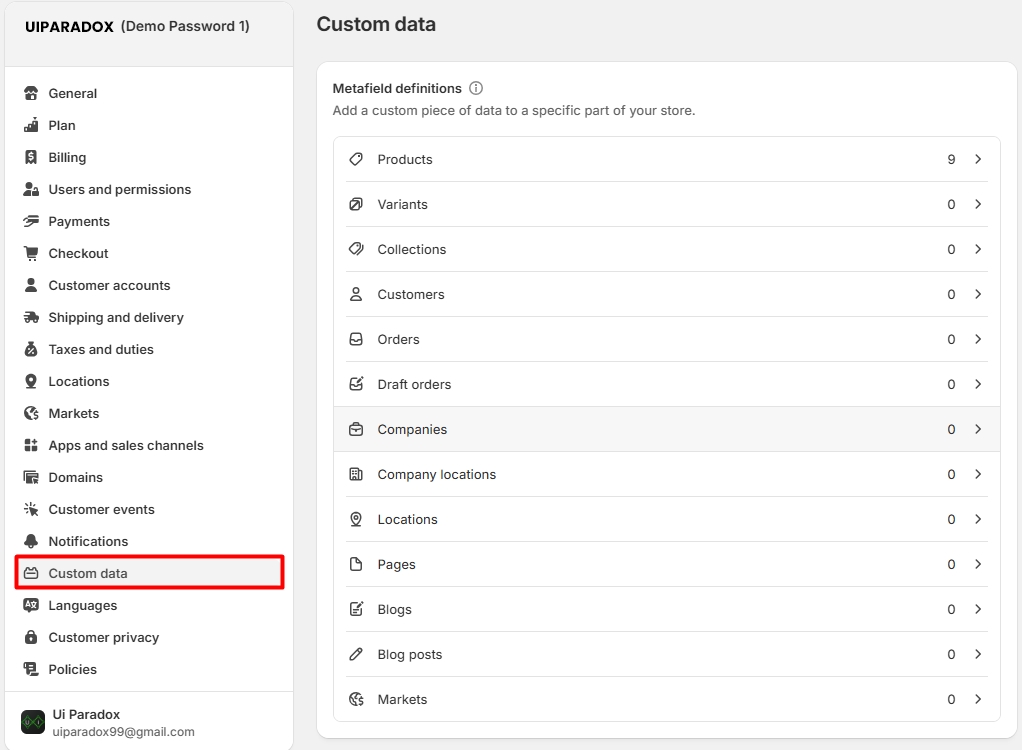Click the Markets globe icon in sidebar
Screen dimensions: 1022x750
[x=31, y=413]
